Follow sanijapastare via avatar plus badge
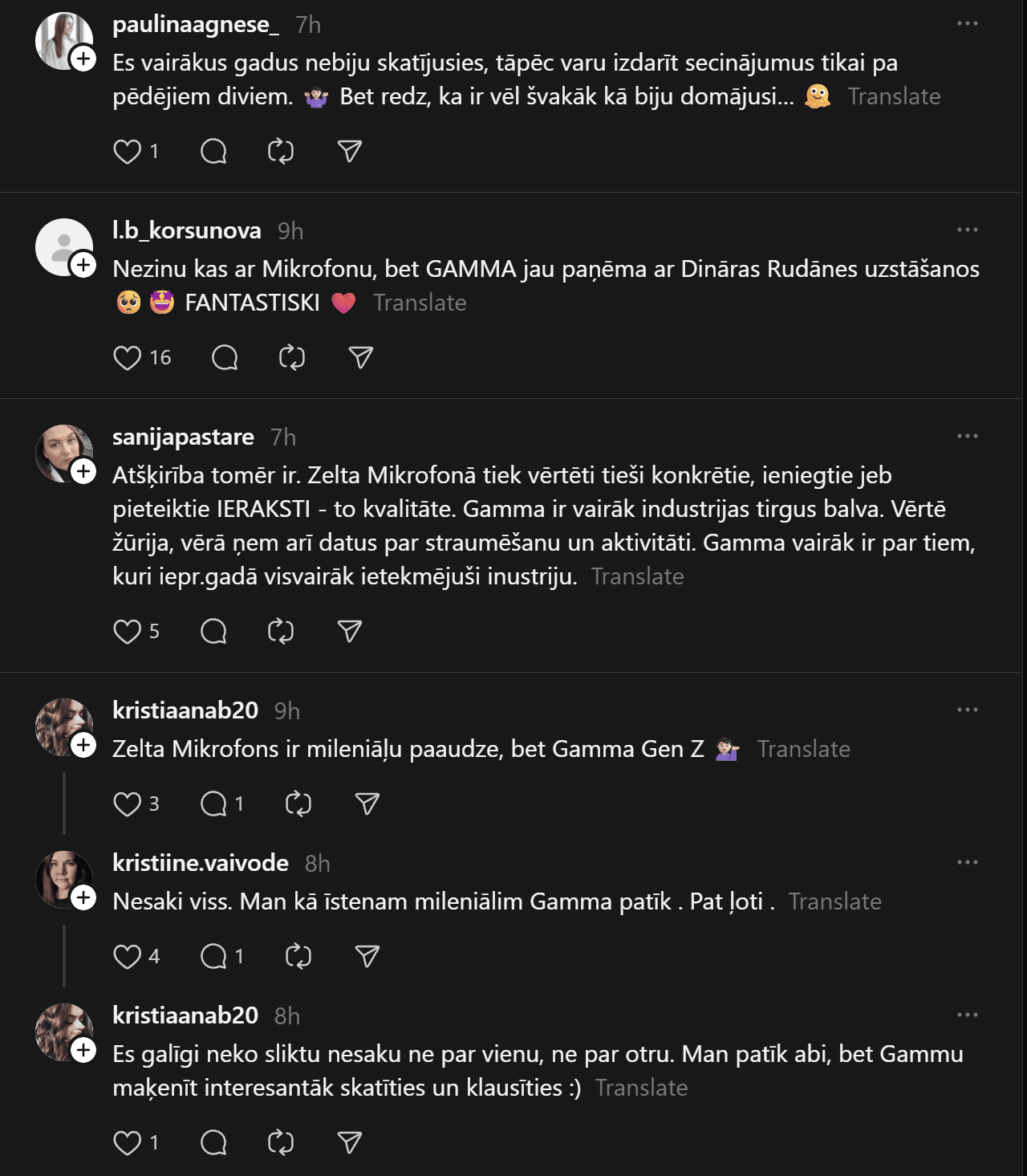This screenshot has height=1176, width=1027. point(83,471)
